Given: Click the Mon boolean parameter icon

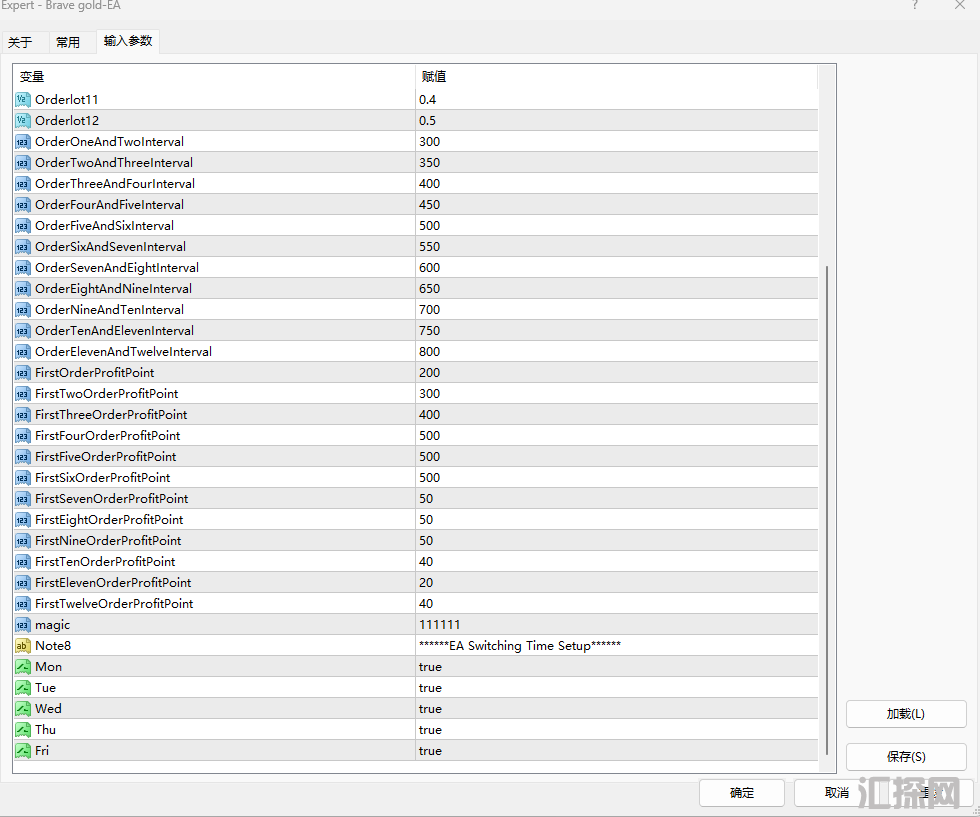Looking at the screenshot, I should (23, 666).
